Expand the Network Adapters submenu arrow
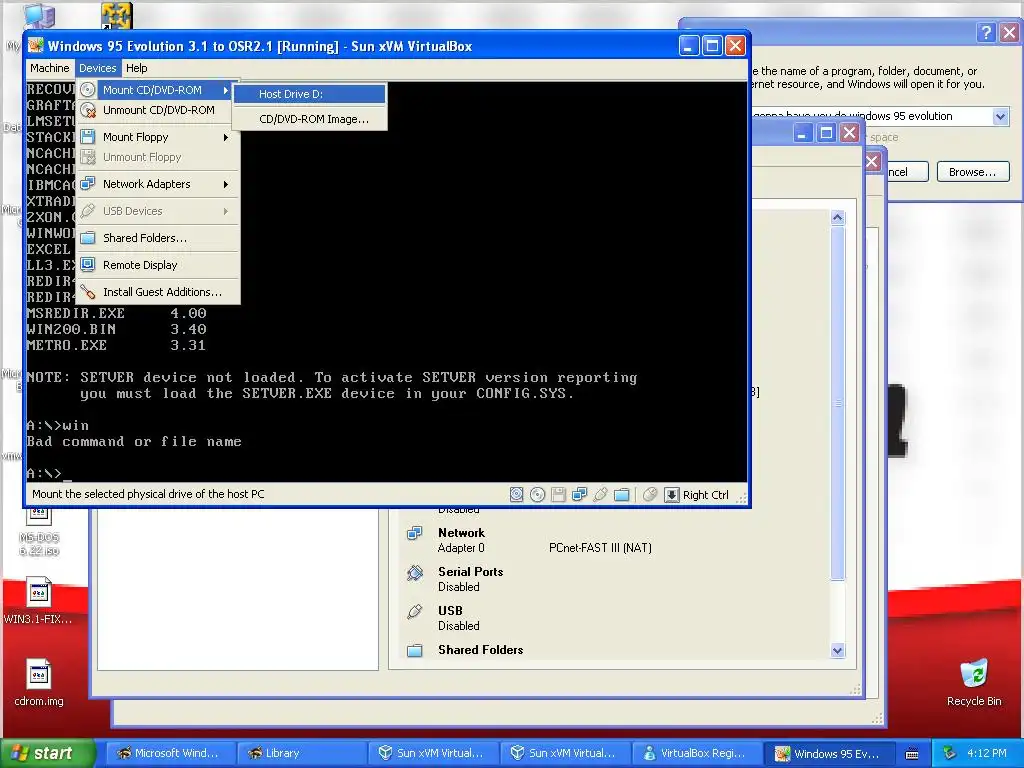Screen dimensions: 1024x768 click(226, 184)
